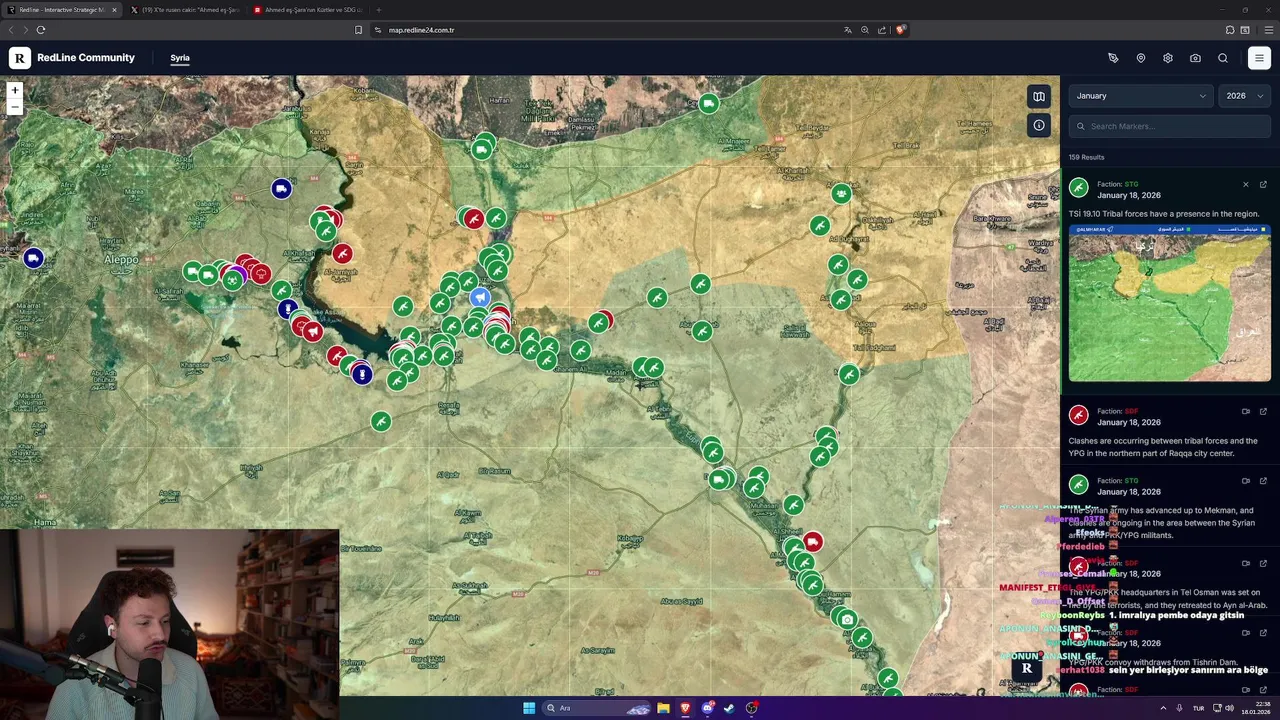Click the Mekman advance STG faction icon
The height and width of the screenshot is (720, 1280).
pyautogui.click(x=1078, y=485)
